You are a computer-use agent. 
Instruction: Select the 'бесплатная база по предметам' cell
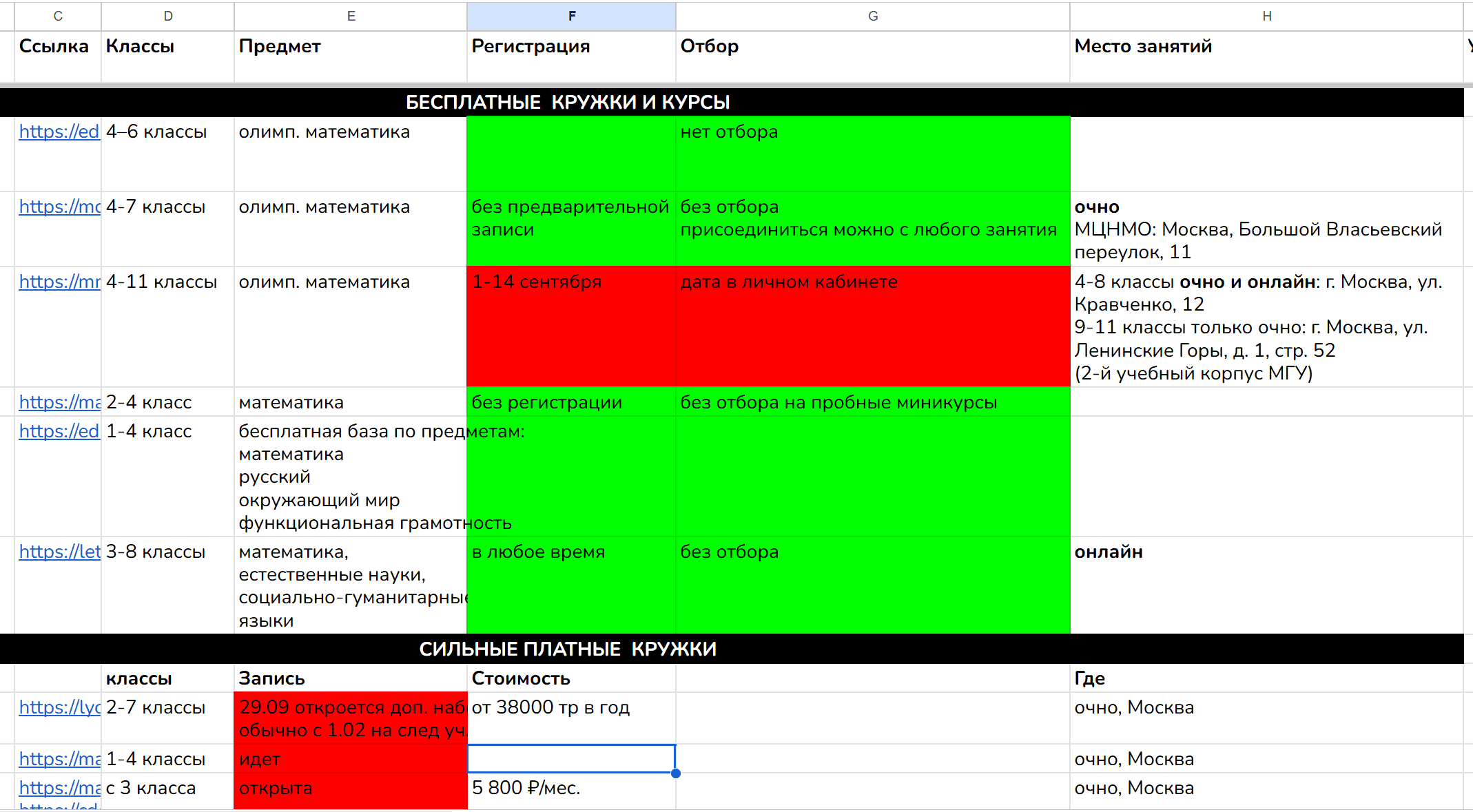[x=351, y=476]
